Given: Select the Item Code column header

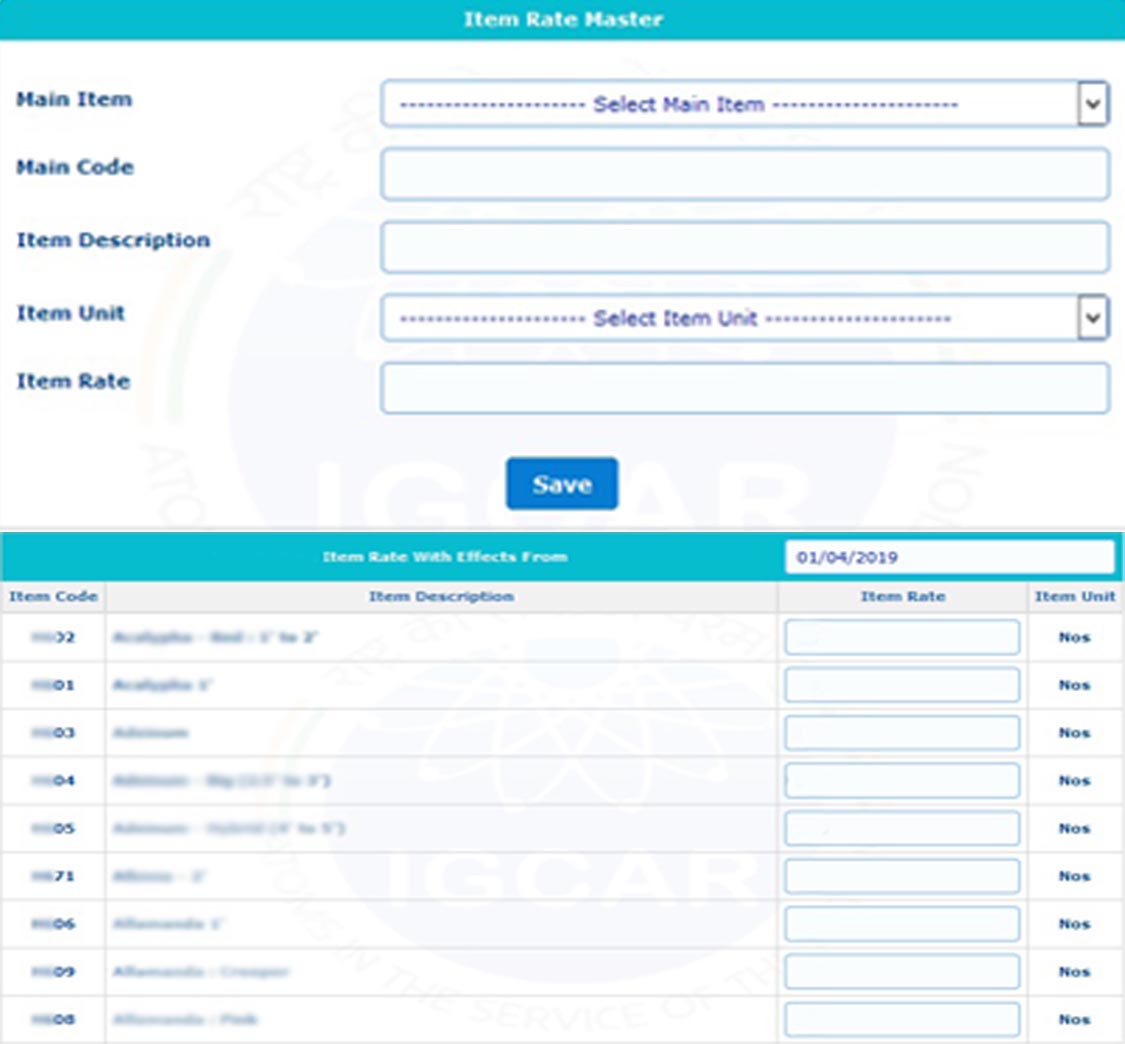Looking at the screenshot, I should (x=53, y=597).
